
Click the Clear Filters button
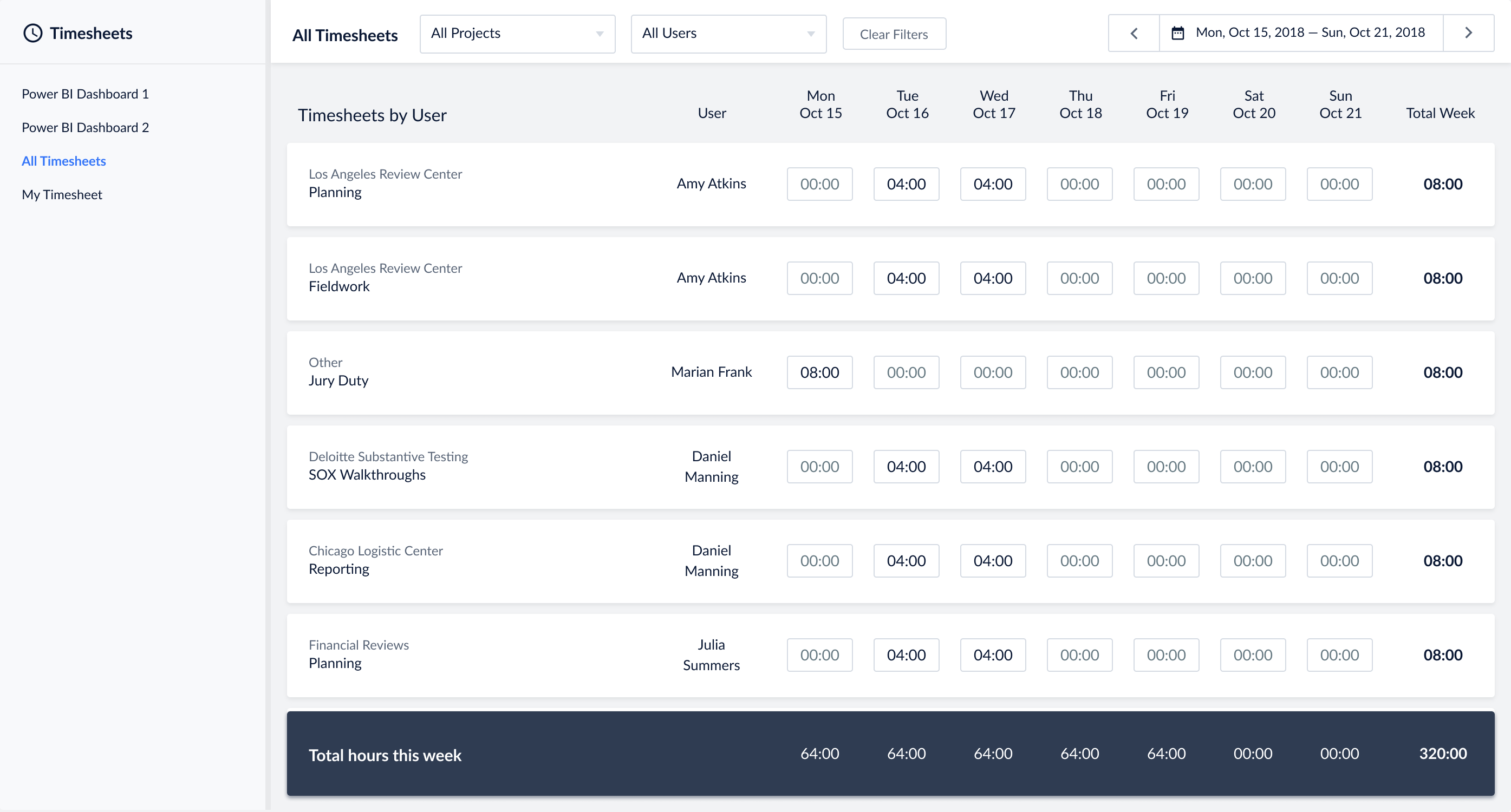point(894,34)
